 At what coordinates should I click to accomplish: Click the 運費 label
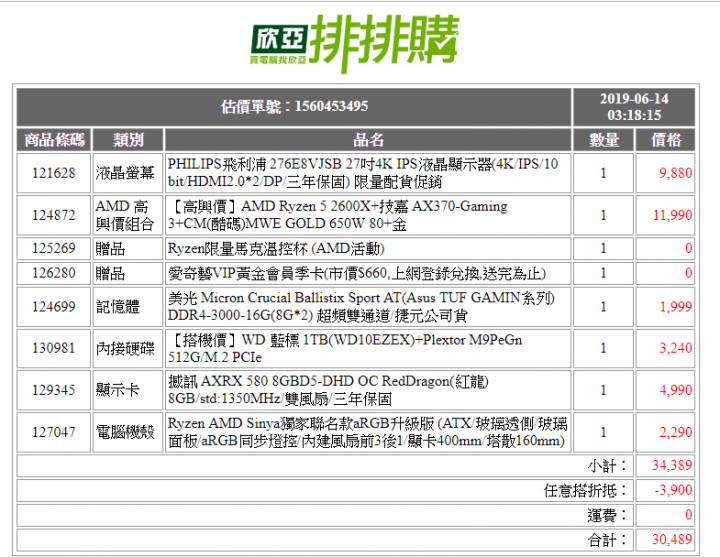click(607, 515)
